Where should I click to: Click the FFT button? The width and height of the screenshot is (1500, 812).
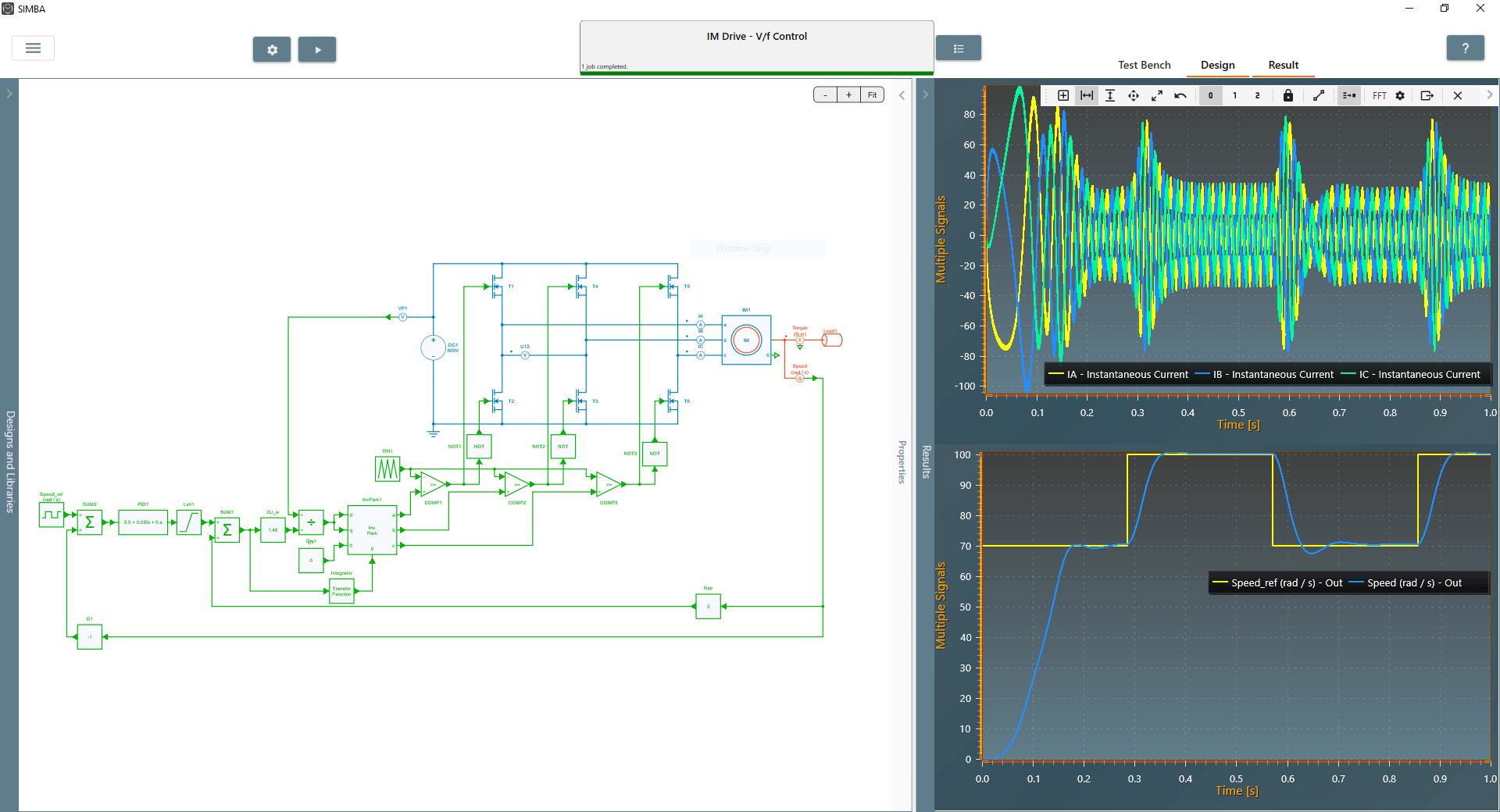pyautogui.click(x=1379, y=95)
